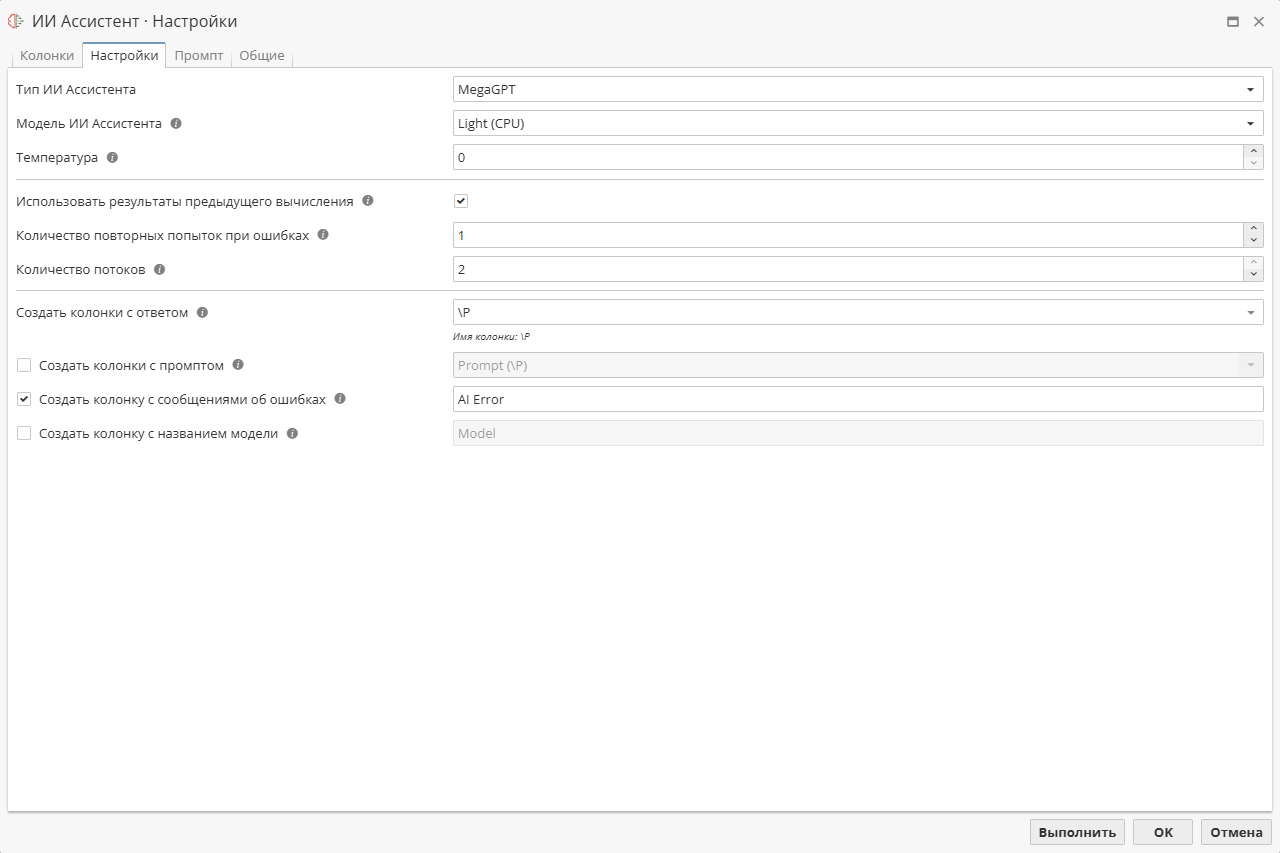Click the retry count input field
The height and width of the screenshot is (853, 1280).
[x=848, y=235]
